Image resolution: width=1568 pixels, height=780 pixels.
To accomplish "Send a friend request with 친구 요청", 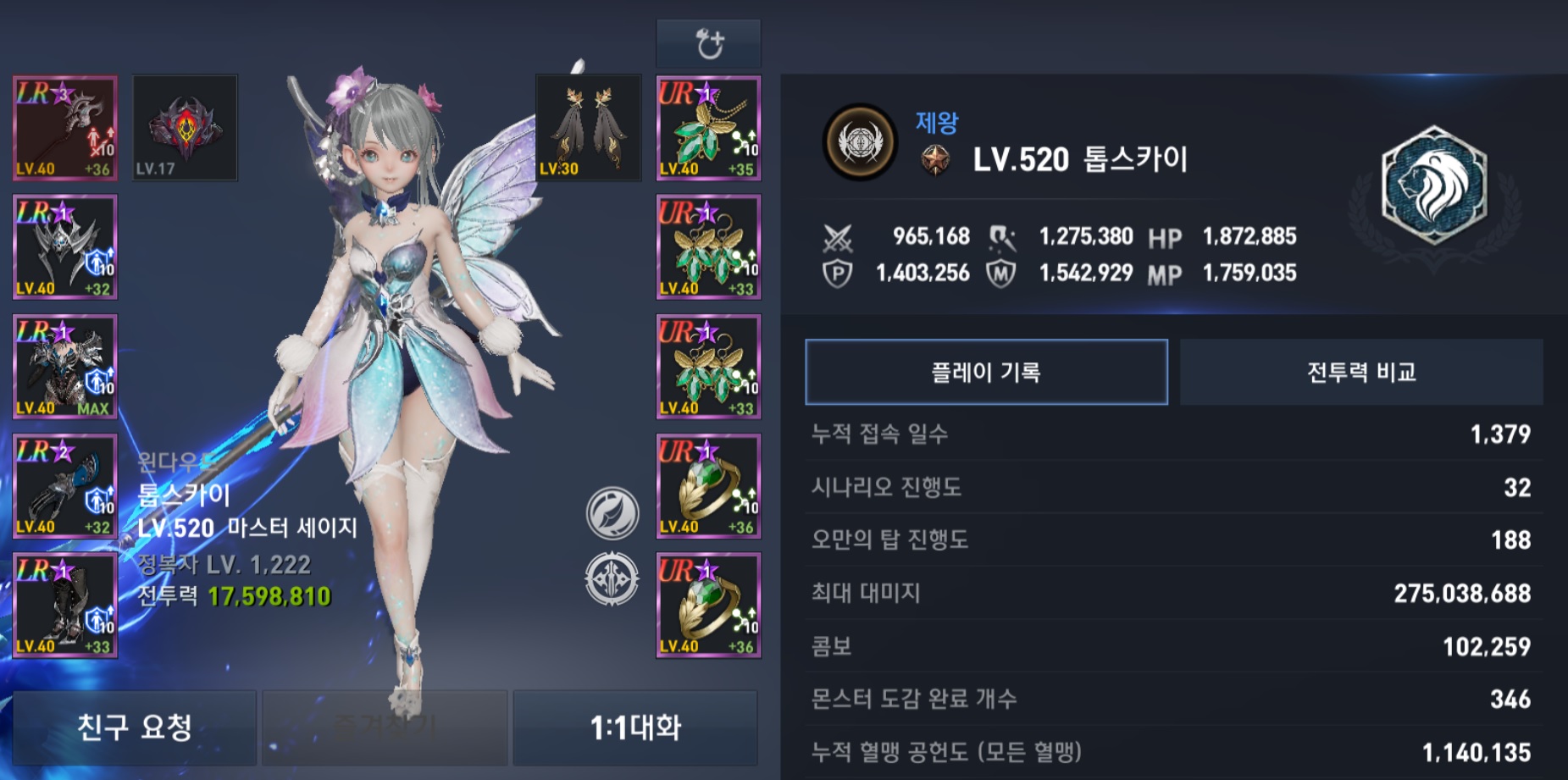I will [135, 727].
